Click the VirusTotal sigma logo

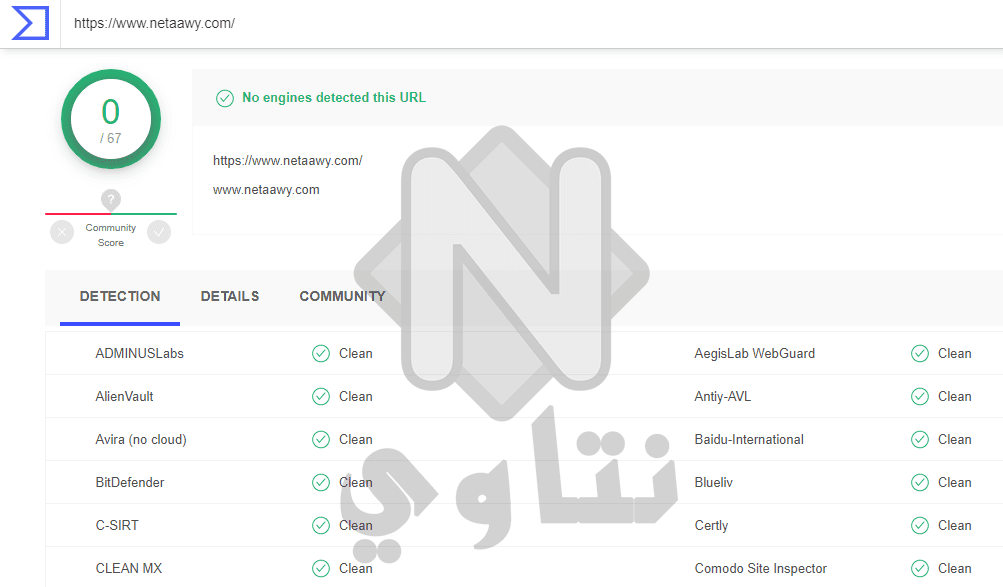(30, 23)
